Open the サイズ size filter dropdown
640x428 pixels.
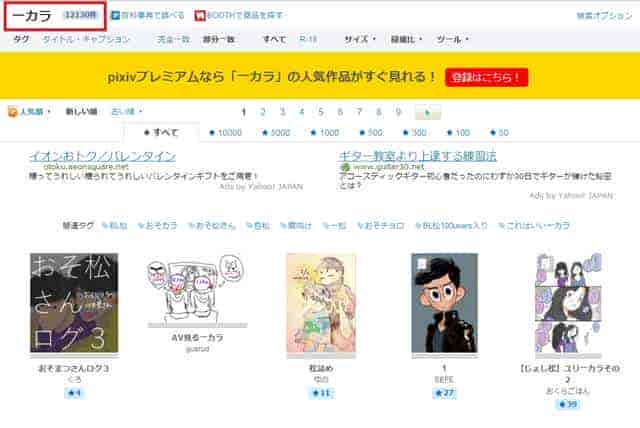[360, 40]
